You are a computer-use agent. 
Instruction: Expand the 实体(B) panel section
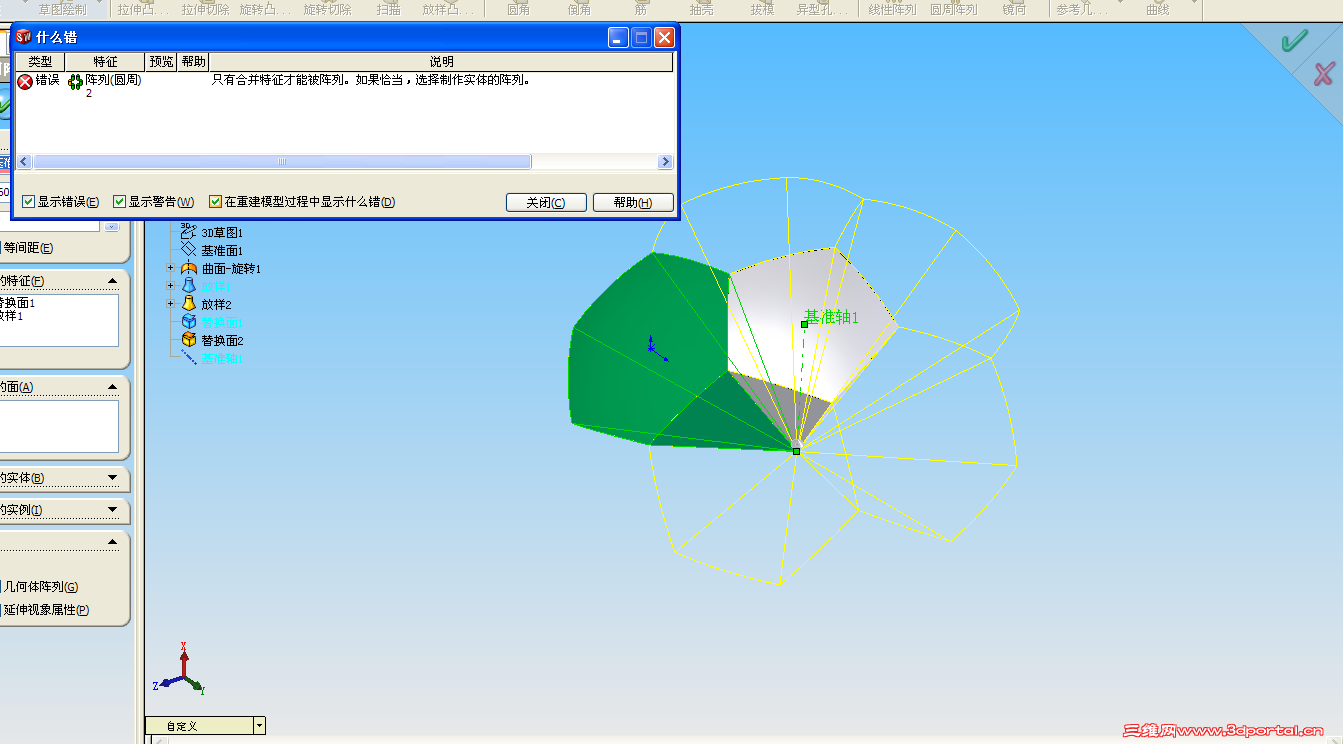click(112, 478)
